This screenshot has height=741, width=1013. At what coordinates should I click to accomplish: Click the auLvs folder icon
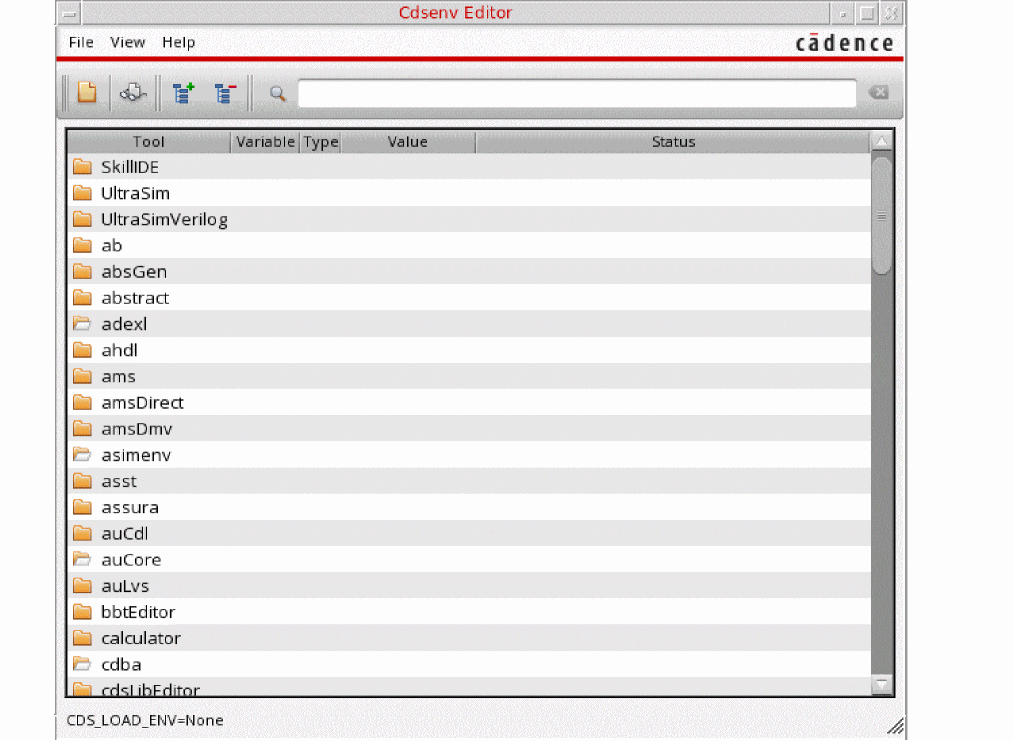click(82, 585)
